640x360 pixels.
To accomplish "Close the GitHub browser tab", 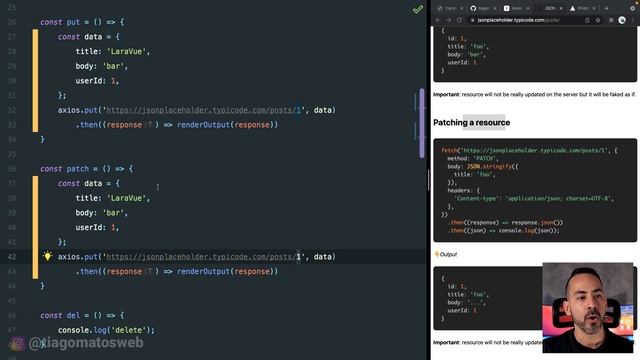I will tap(495, 8).
